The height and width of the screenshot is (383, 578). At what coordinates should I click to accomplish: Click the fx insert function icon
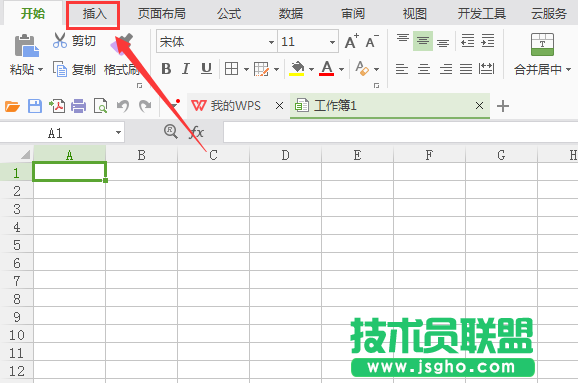coord(196,132)
